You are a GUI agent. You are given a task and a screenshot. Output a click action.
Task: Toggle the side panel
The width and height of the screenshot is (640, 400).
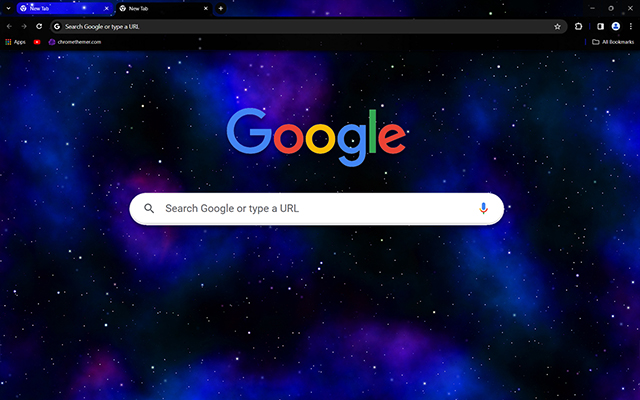coord(600,27)
